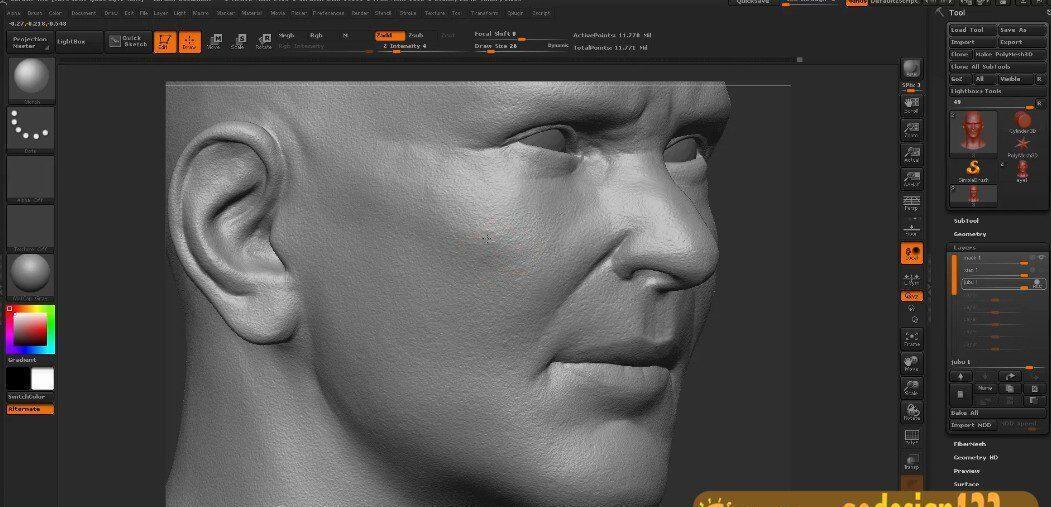Select the SimpleBrush tool icon
Screen dimensions: 1051x507
pos(972,169)
